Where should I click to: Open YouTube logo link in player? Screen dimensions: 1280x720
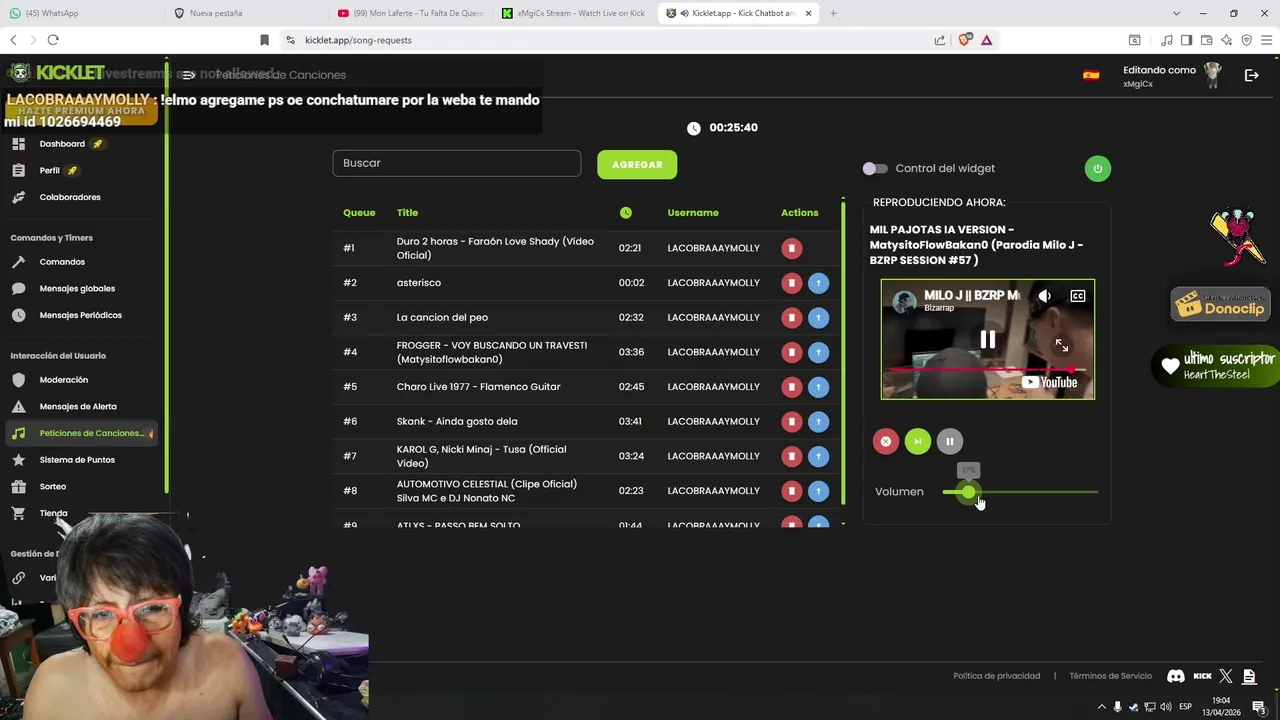click(1049, 382)
